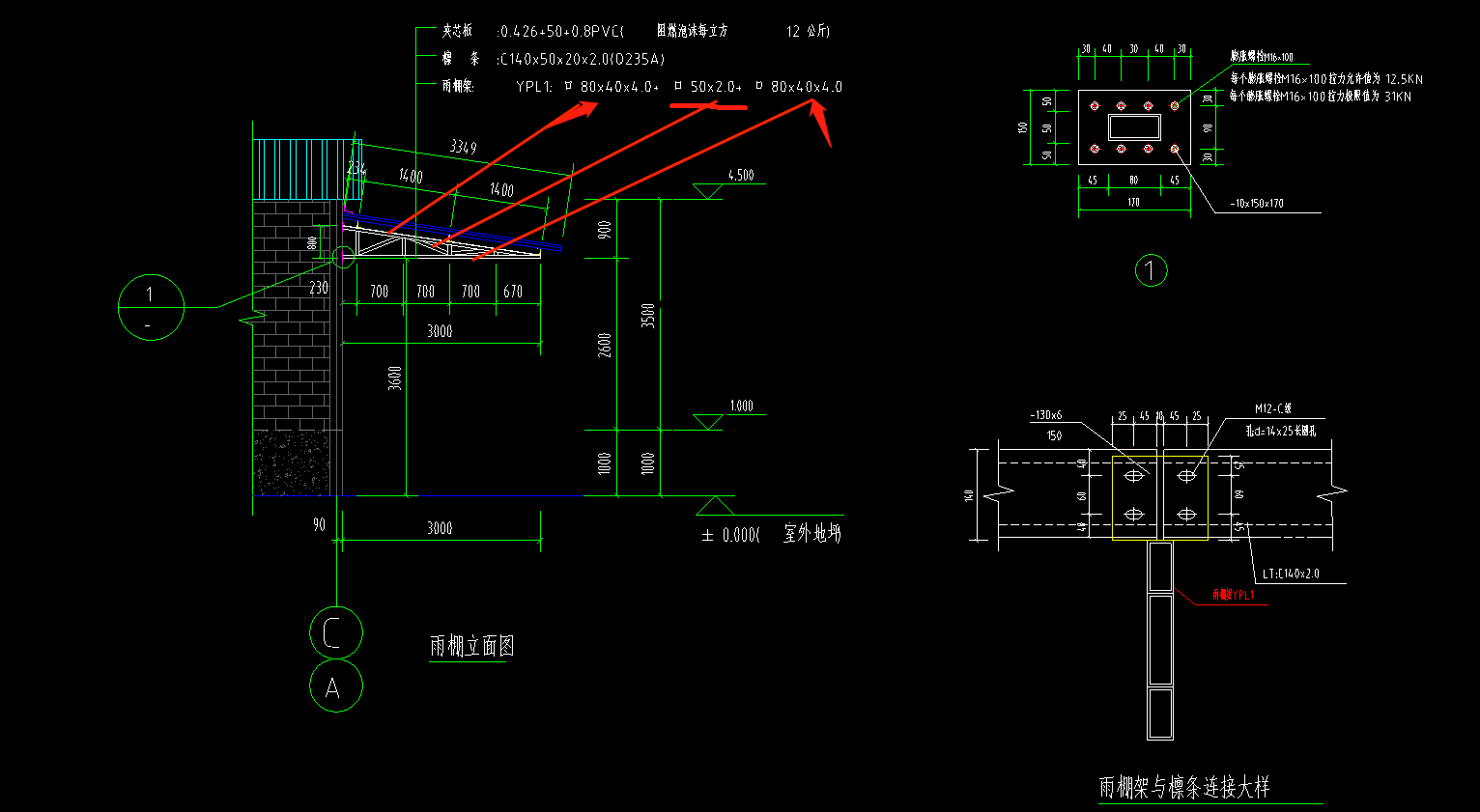Click the 170 plate width dimension
The image size is (1480, 812).
(1133, 203)
